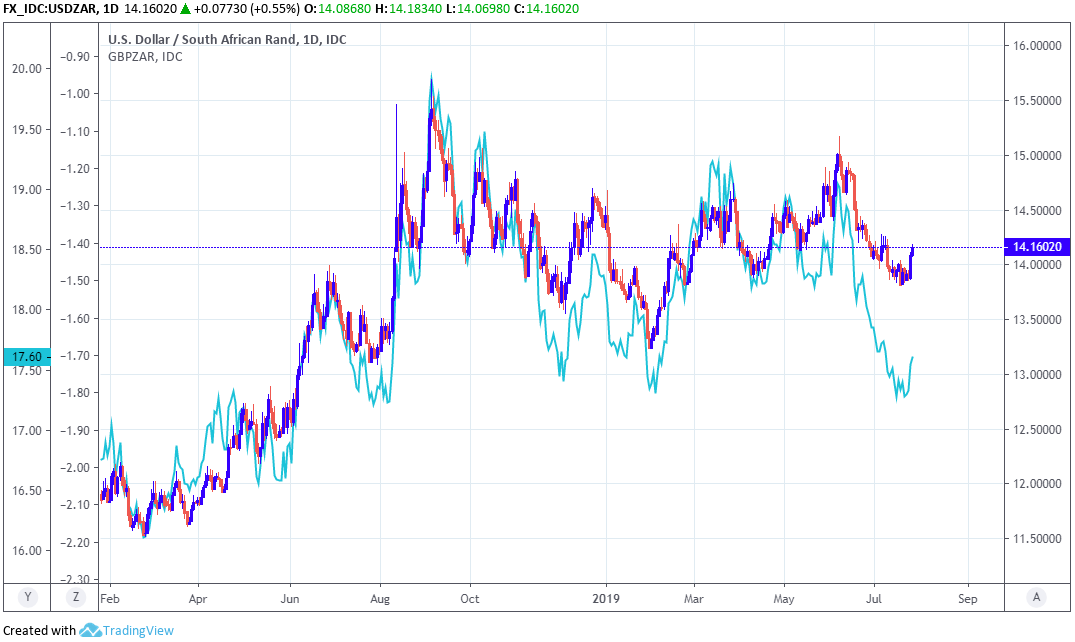Click the Z axis scale button
1075x642 pixels.
[75, 597]
